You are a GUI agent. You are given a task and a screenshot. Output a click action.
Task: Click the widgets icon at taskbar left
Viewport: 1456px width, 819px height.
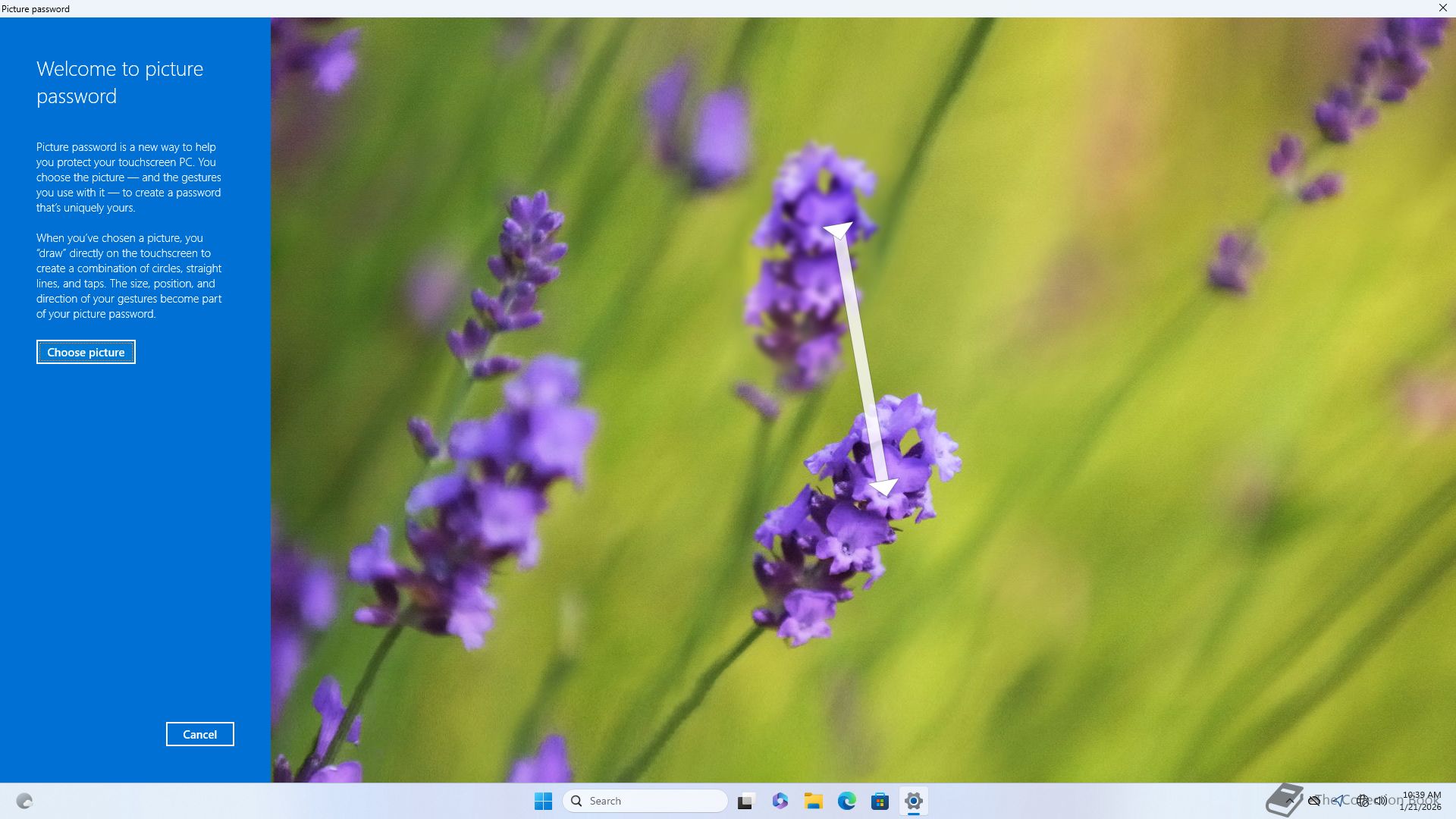pos(24,801)
